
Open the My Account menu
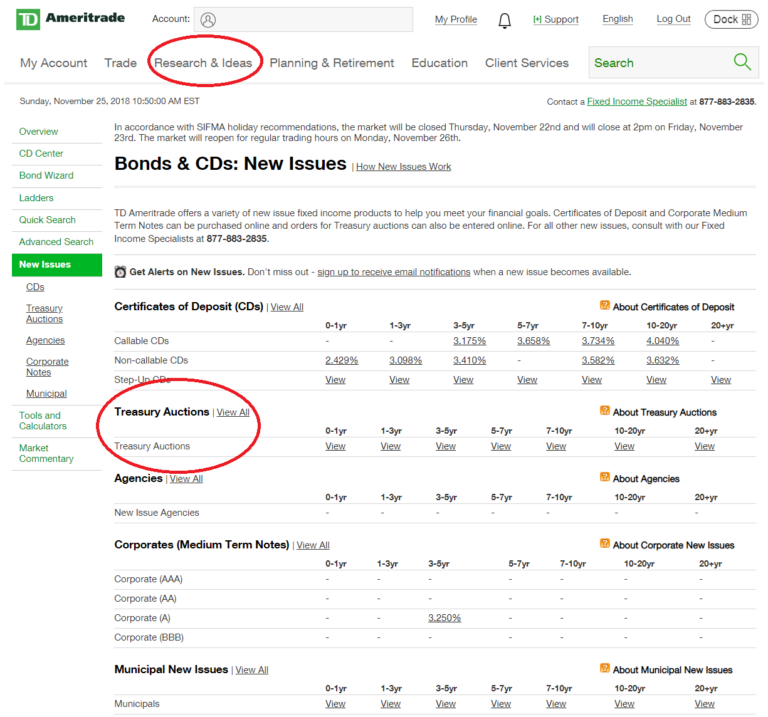[x=53, y=63]
